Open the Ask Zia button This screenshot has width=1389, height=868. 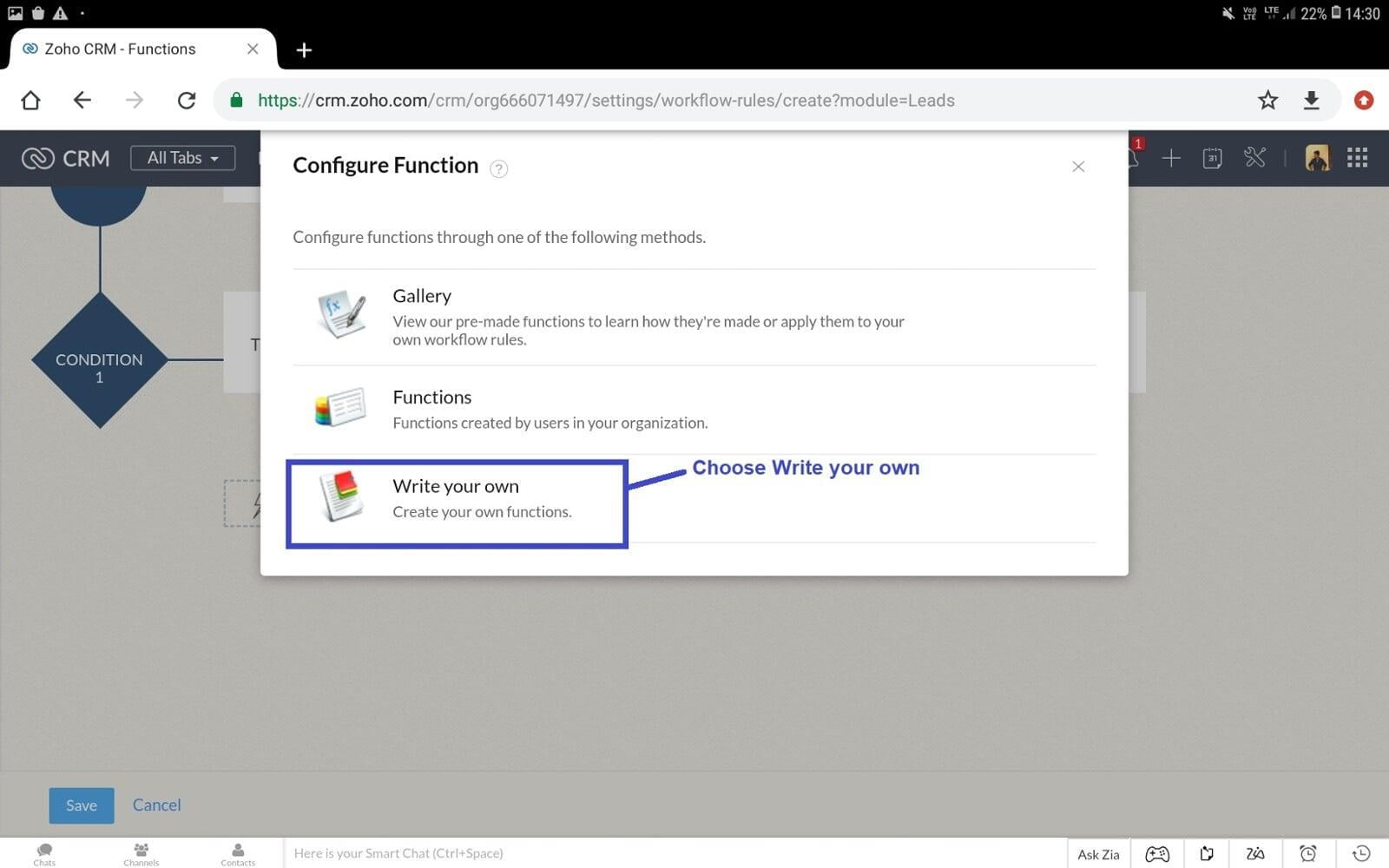click(1098, 854)
